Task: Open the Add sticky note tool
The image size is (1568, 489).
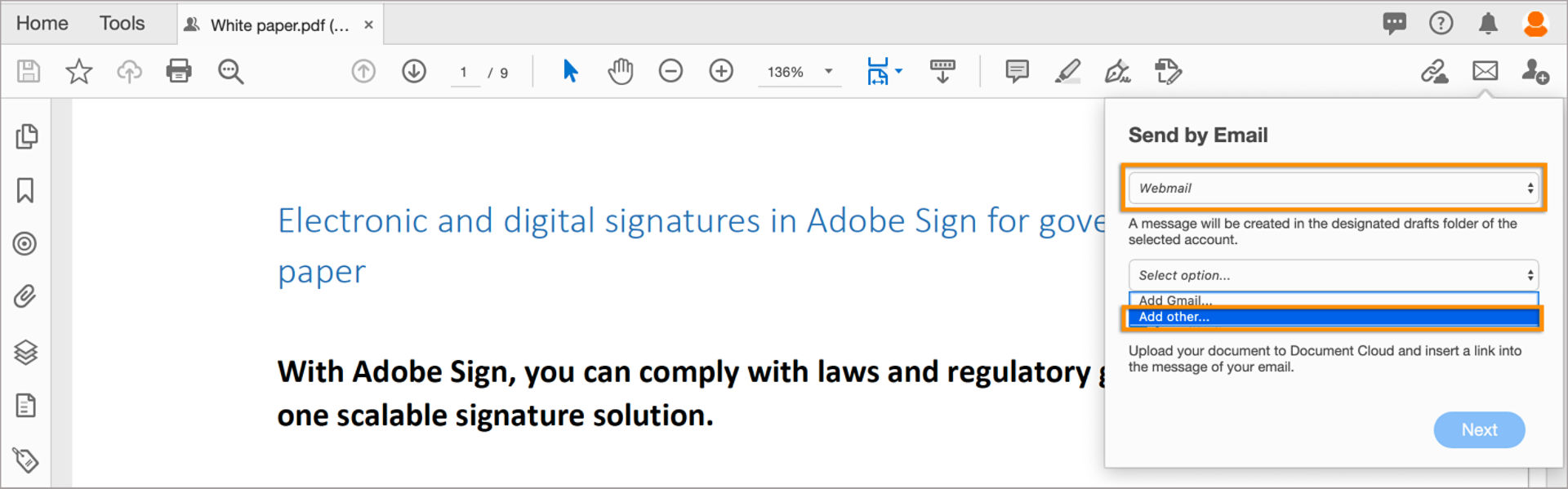Action: click(x=1016, y=71)
